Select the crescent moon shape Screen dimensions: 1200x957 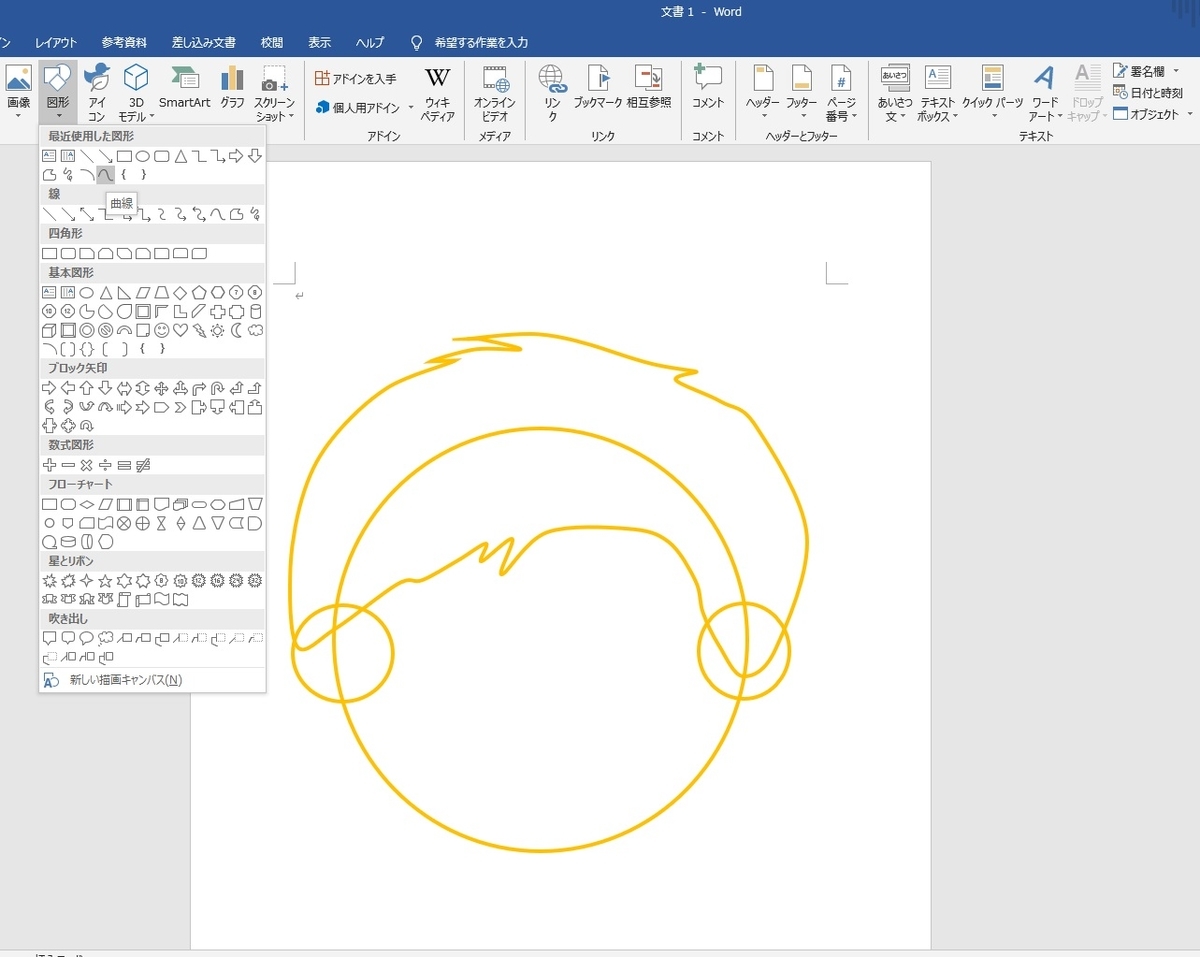(236, 330)
